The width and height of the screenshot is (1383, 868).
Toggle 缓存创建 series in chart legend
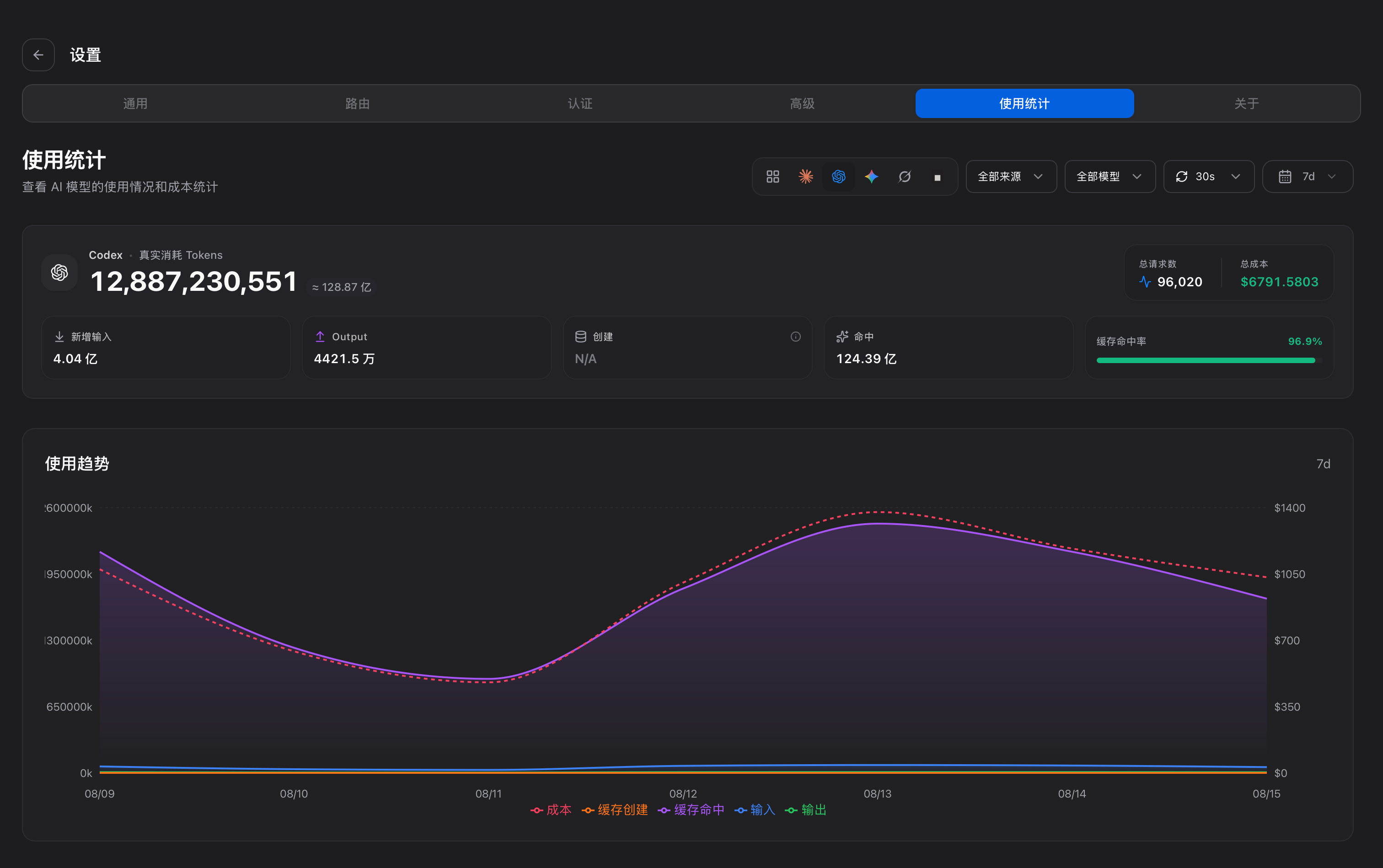[x=615, y=809]
